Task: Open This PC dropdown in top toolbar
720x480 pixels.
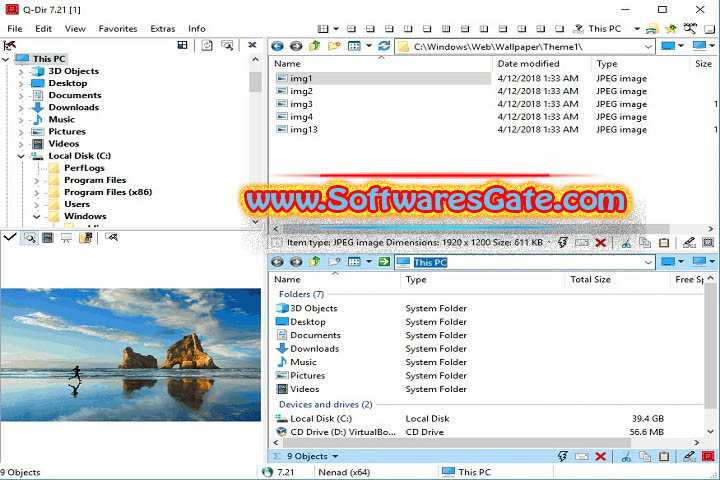Action: [x=637, y=28]
